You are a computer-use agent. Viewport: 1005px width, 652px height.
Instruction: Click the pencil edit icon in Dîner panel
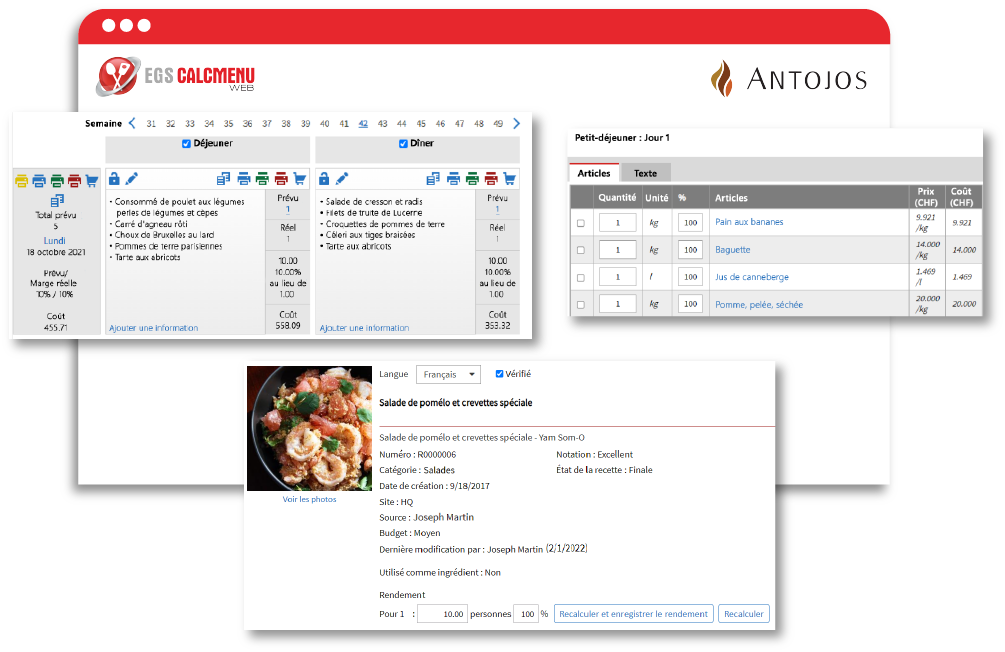342,178
